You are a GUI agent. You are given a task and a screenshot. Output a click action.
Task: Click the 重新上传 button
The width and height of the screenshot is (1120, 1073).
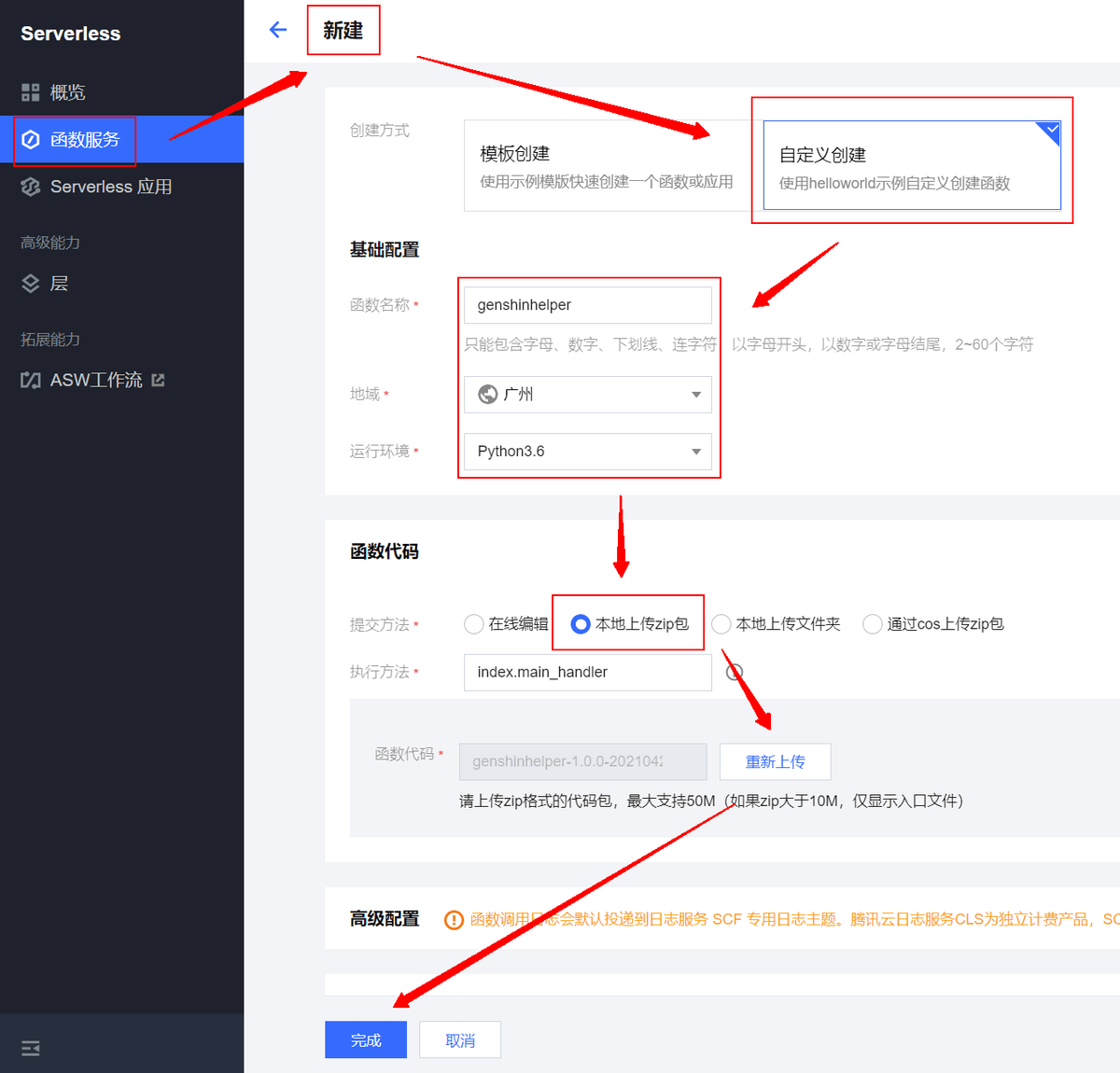(x=775, y=761)
